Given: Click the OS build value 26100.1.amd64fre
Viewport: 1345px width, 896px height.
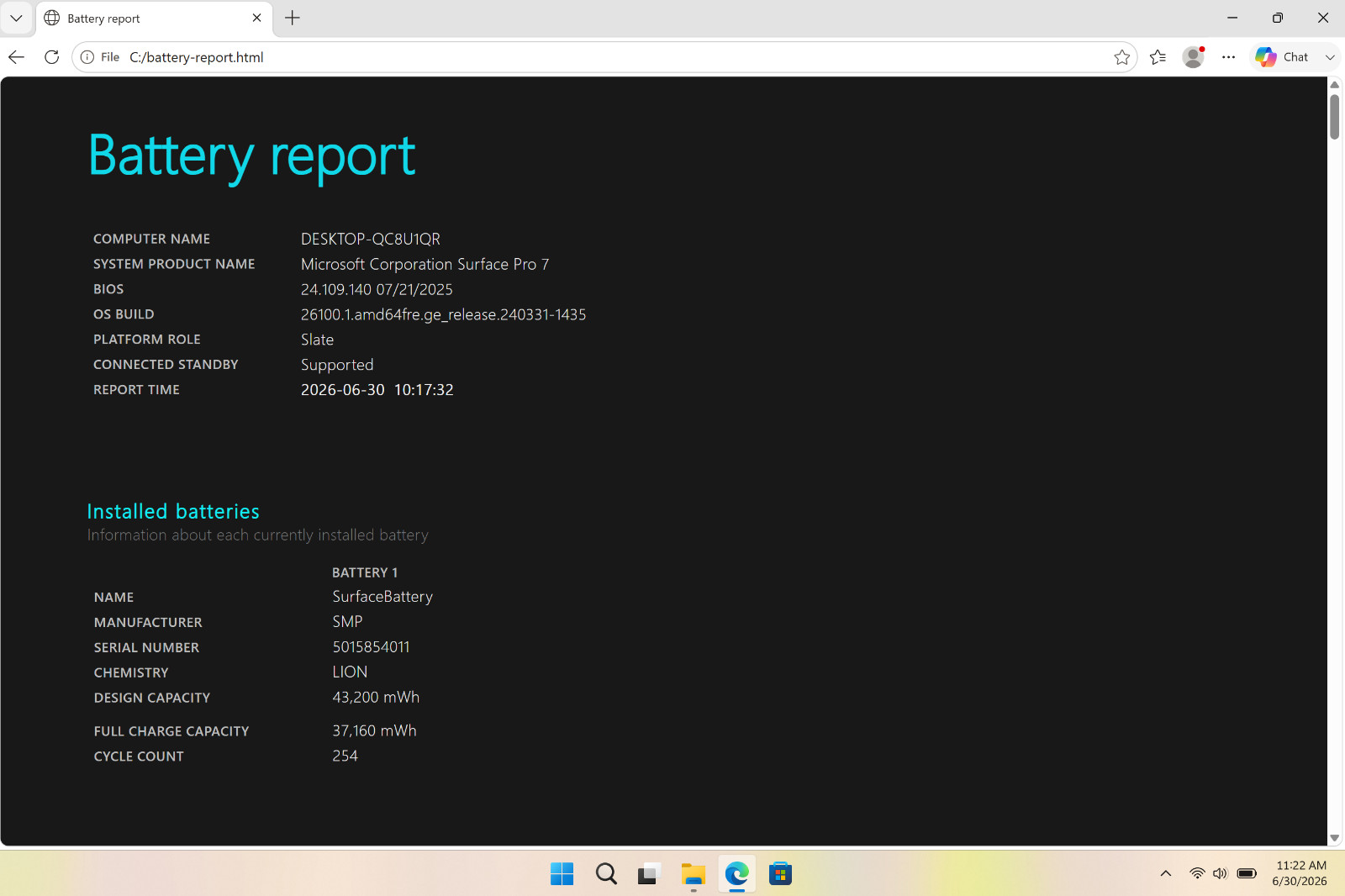Looking at the screenshot, I should 443,314.
